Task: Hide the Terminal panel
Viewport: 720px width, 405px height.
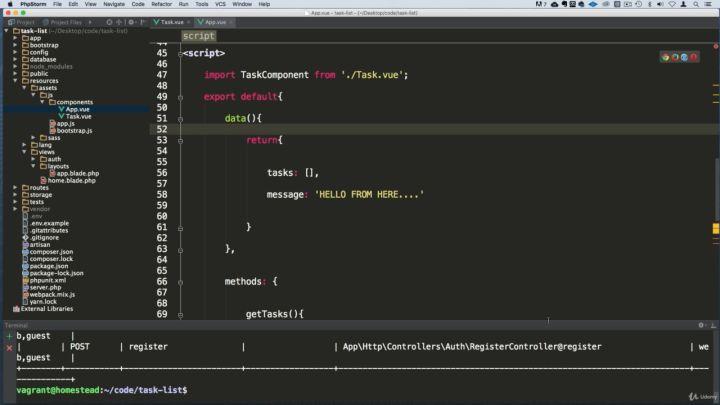Action: [713, 325]
